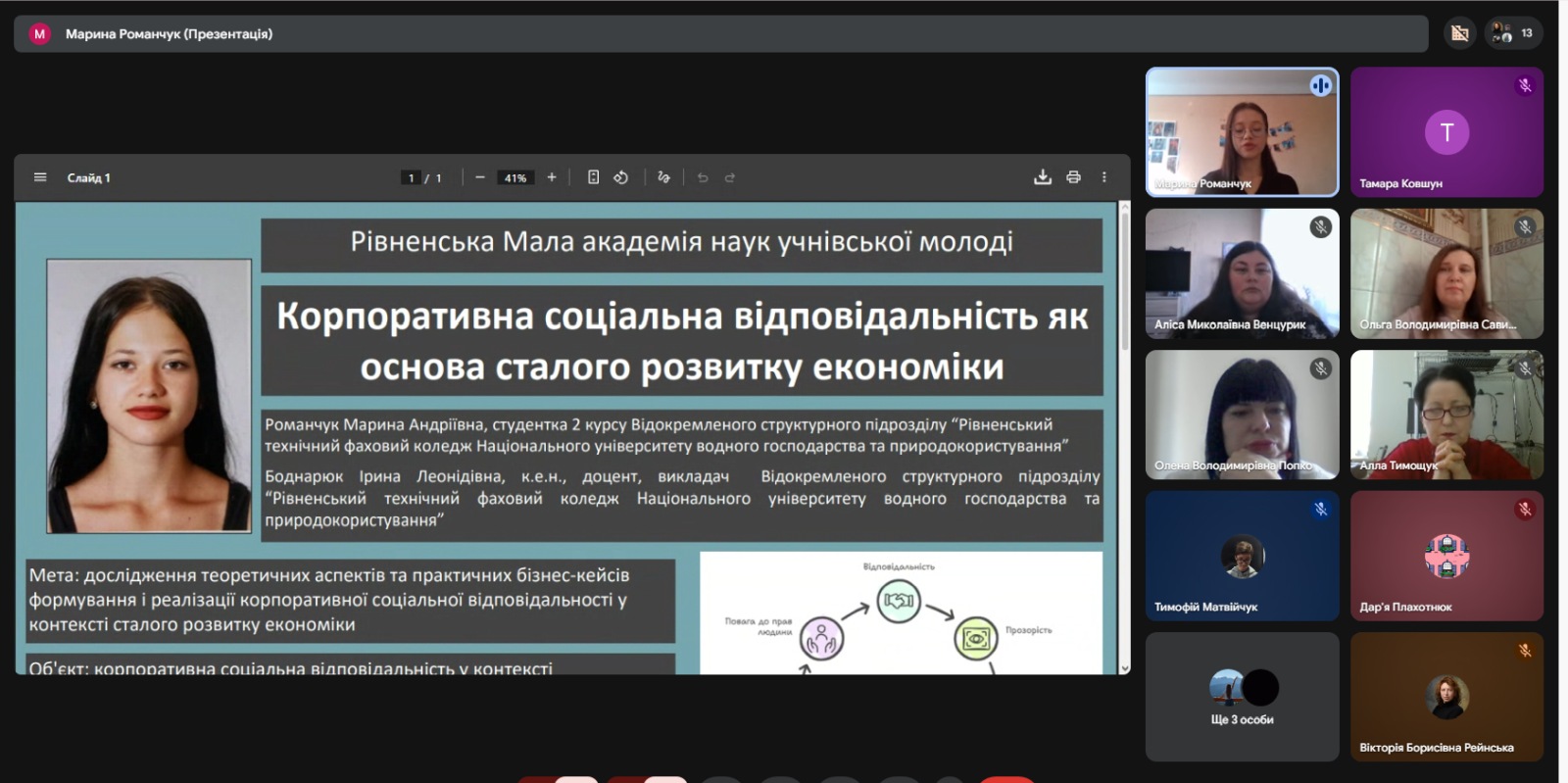Click the crossed-out building icon in header
Image resolution: width=1568 pixels, height=783 pixels.
[x=1459, y=33]
